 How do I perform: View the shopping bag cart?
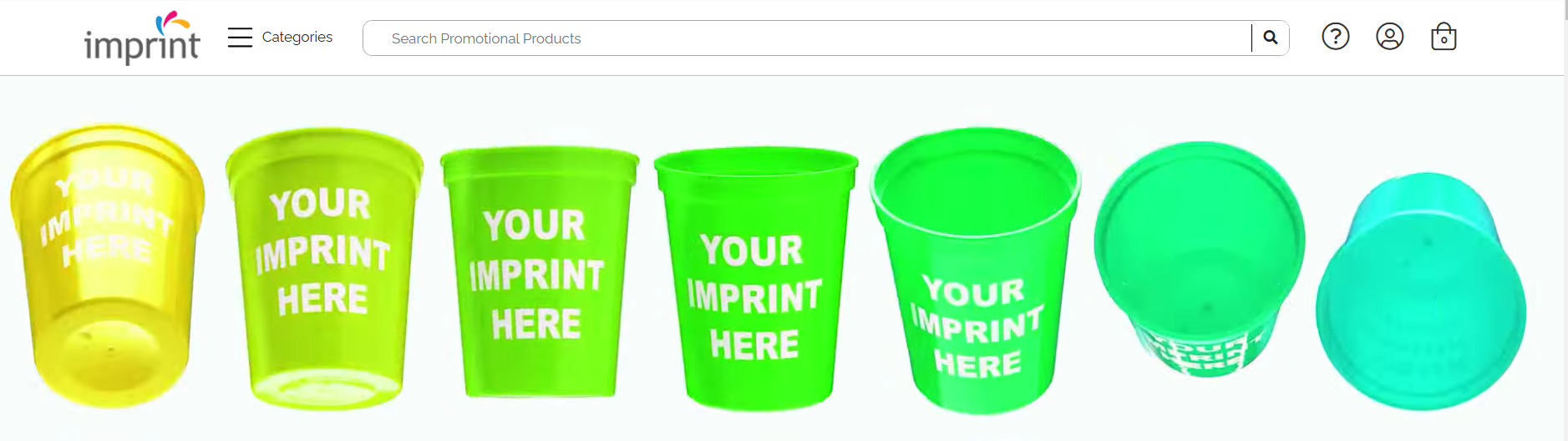pos(1444,37)
